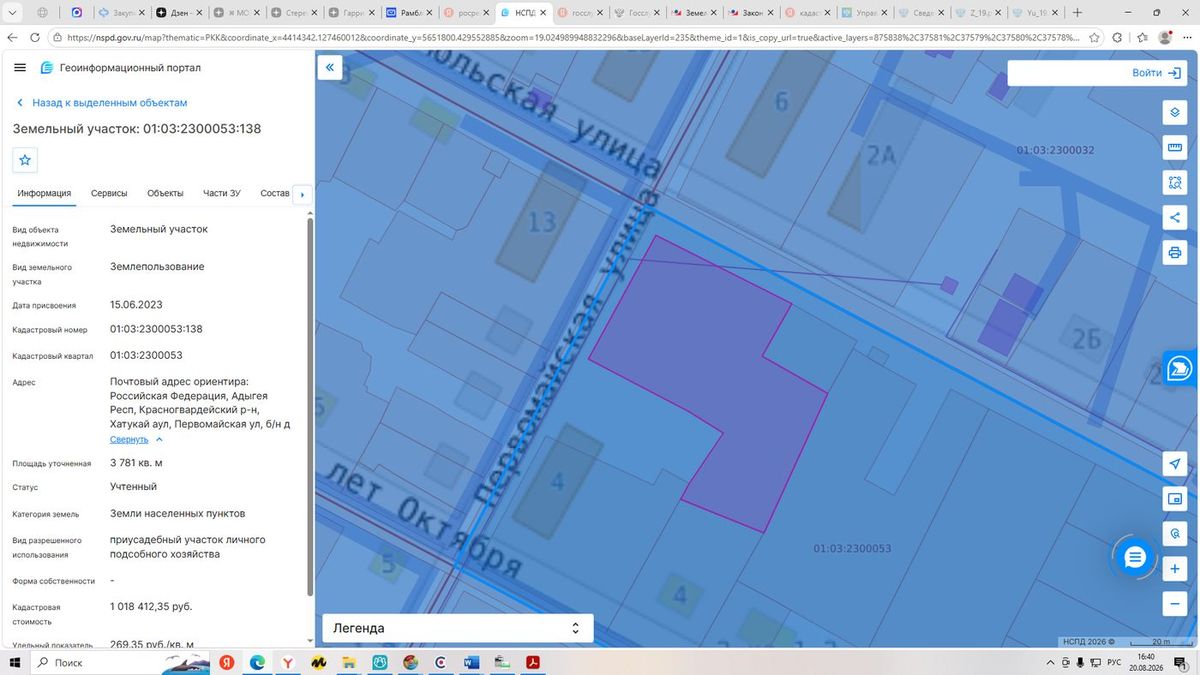Click the parcel title heading 01:03:2300053:138
Viewport: 1200px width, 675px height.
tap(137, 129)
